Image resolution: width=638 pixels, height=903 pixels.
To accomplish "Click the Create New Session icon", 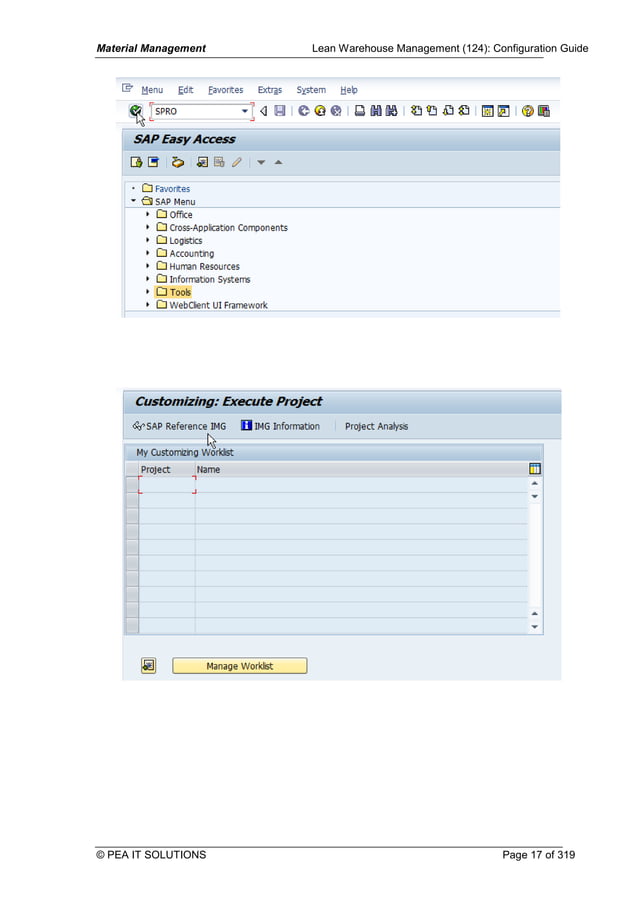I will click(487, 111).
